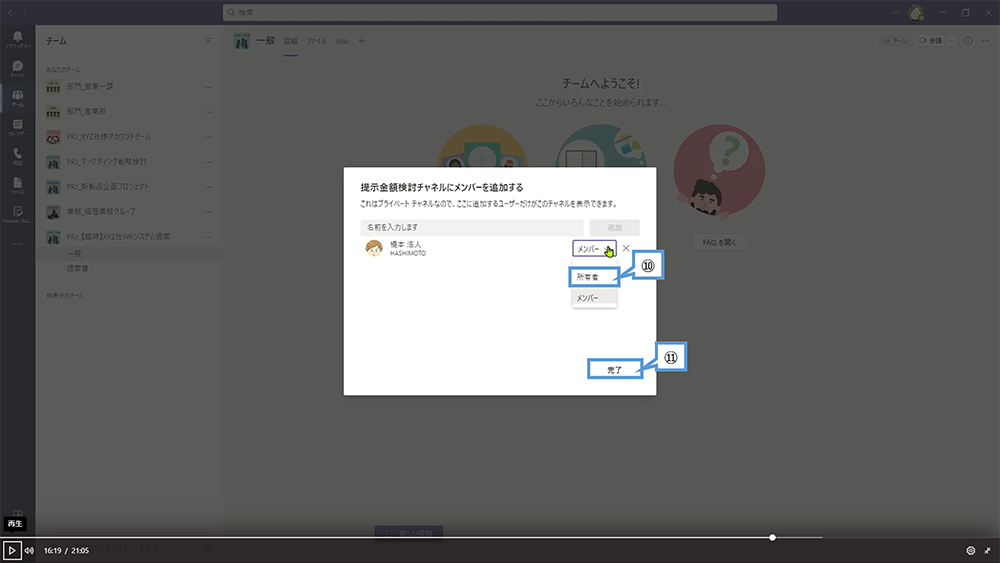
Task: Open settings ellipsis next to avatar
Action: pyautogui.click(x=895, y=12)
